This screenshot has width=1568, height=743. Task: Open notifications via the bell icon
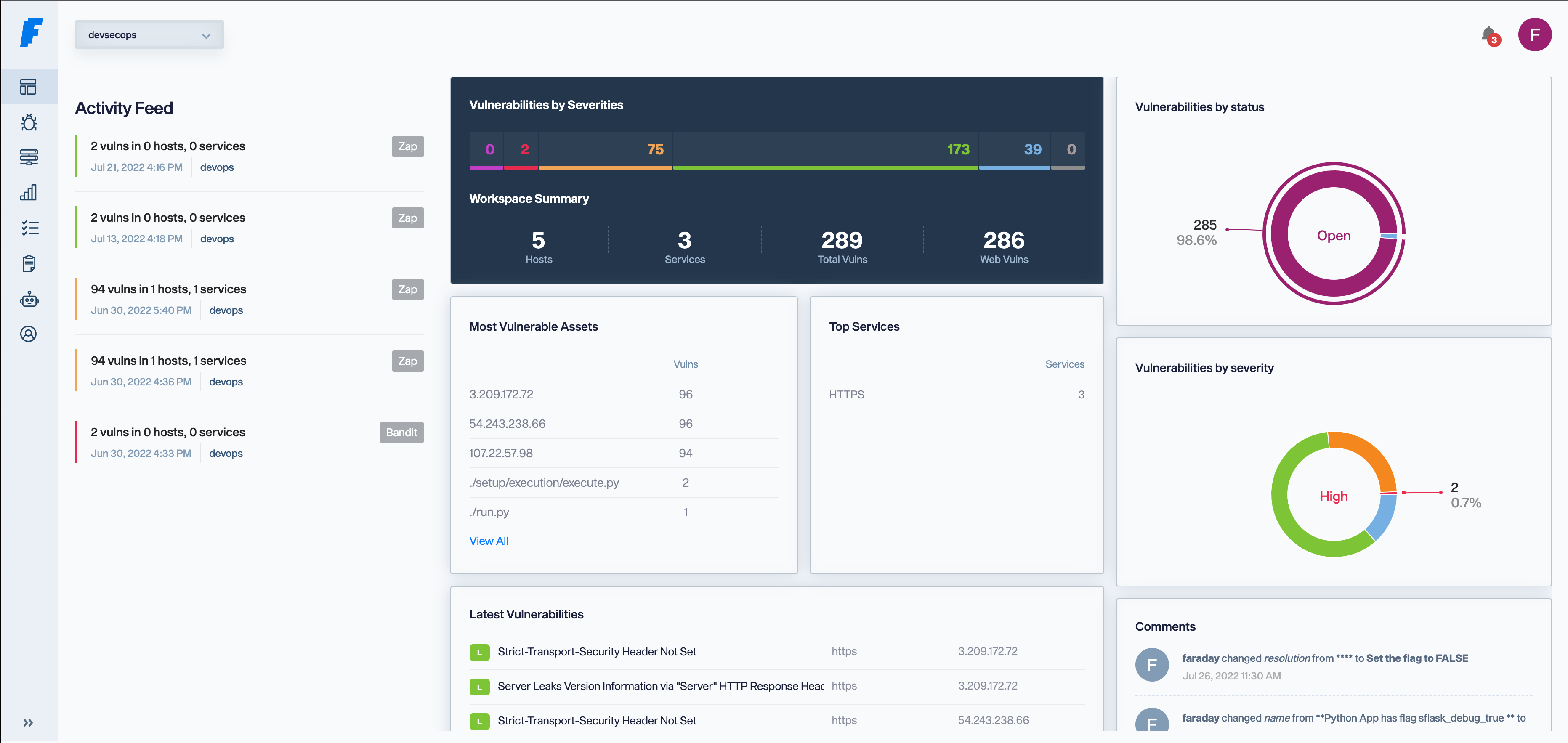point(1488,34)
